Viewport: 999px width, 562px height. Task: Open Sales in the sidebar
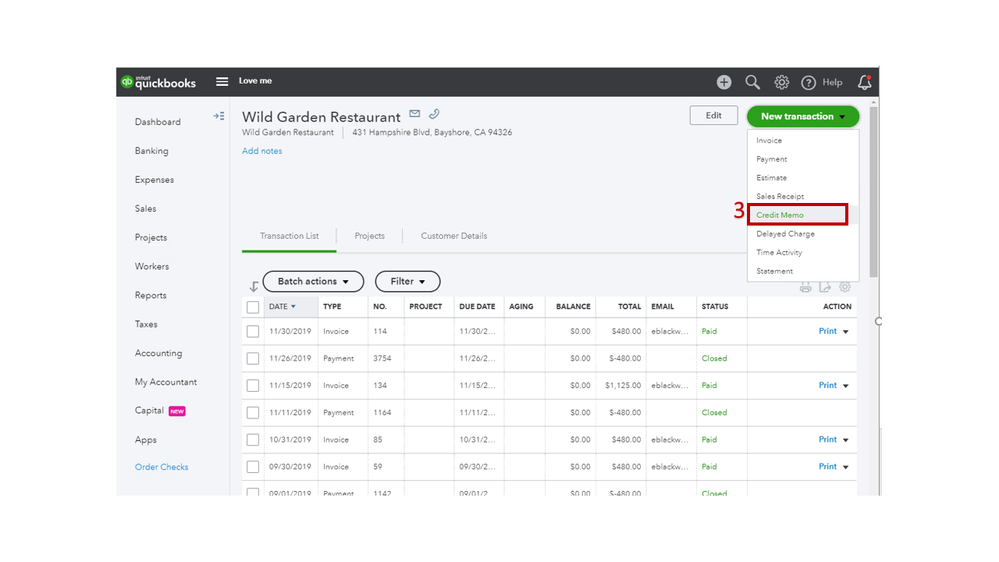145,208
